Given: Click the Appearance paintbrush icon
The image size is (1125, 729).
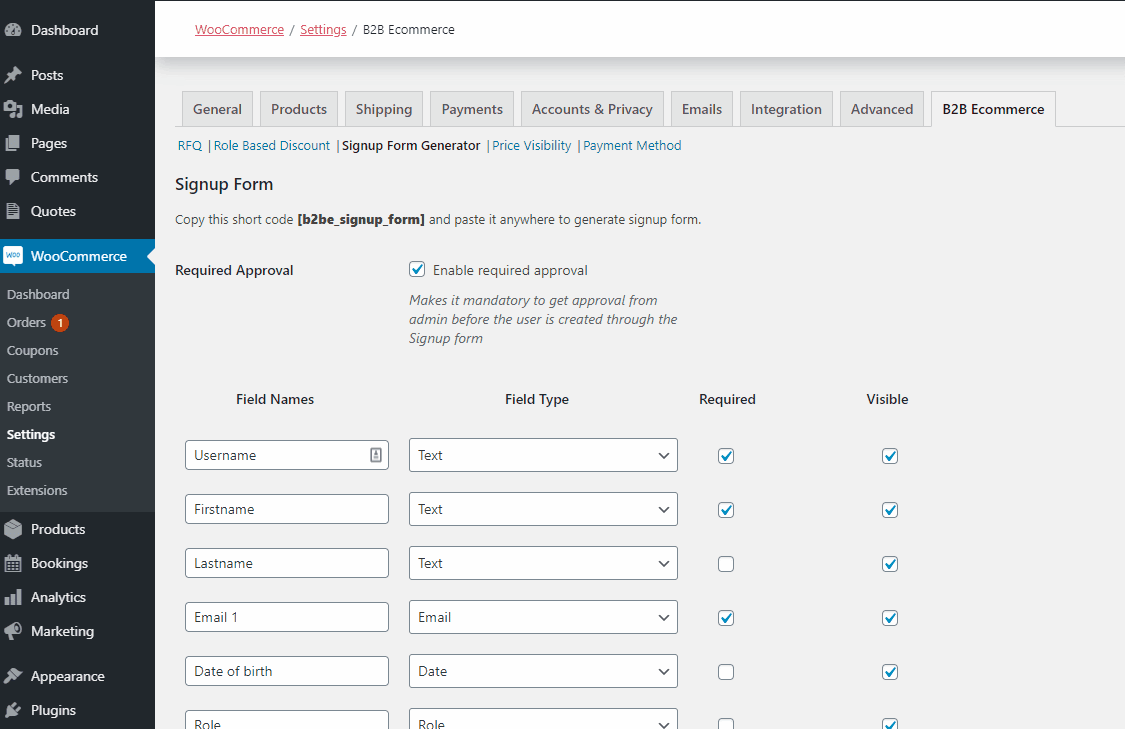Looking at the screenshot, I should click(13, 676).
